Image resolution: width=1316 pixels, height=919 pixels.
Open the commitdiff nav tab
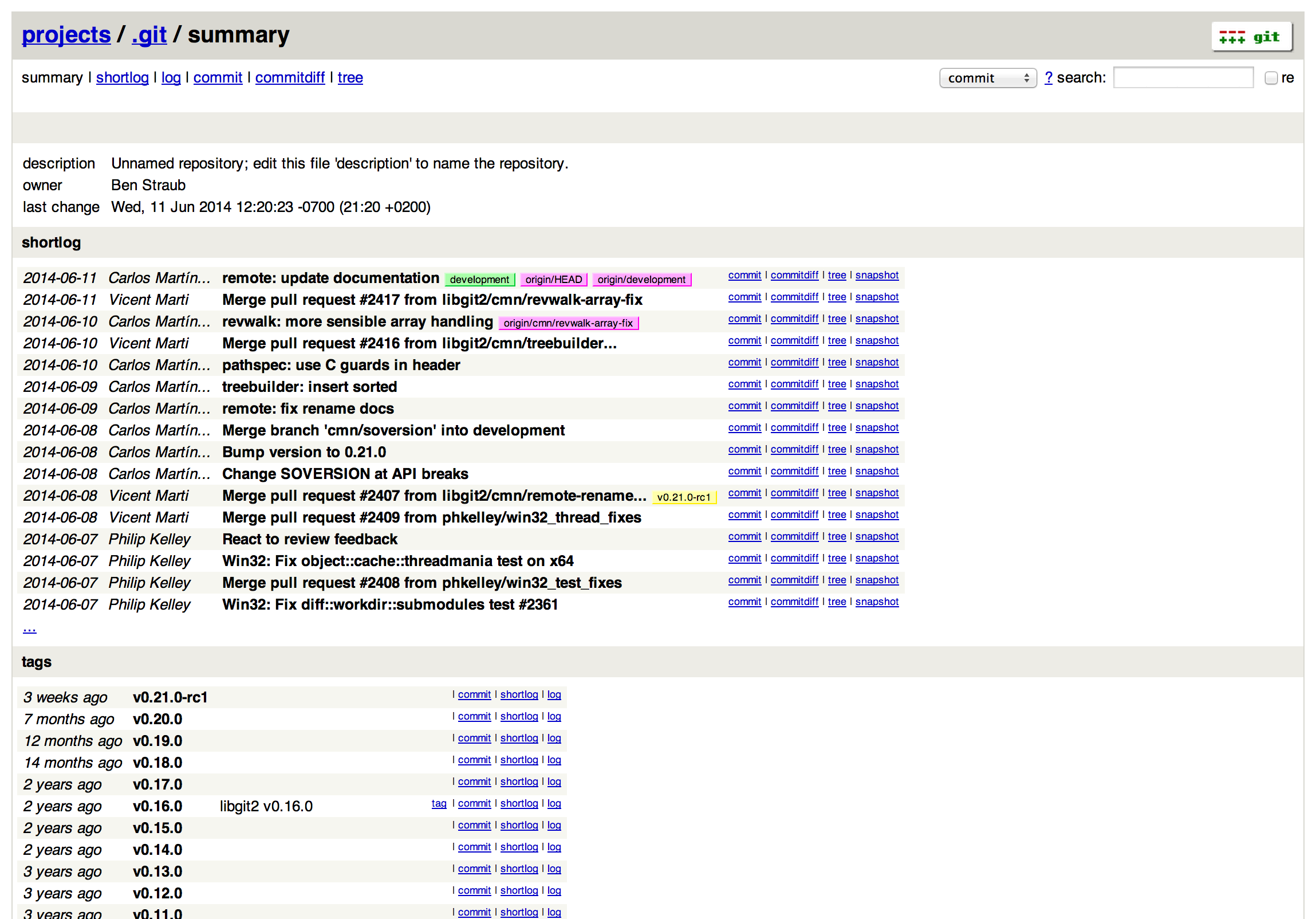pyautogui.click(x=289, y=78)
